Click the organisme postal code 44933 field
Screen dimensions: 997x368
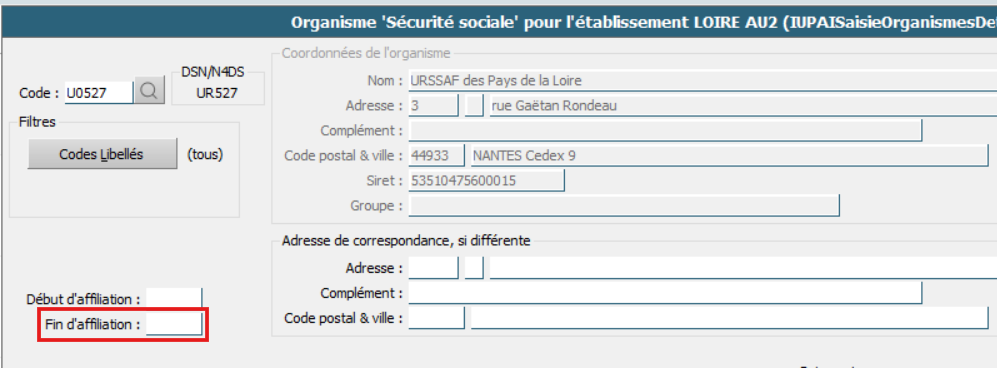click(x=436, y=156)
